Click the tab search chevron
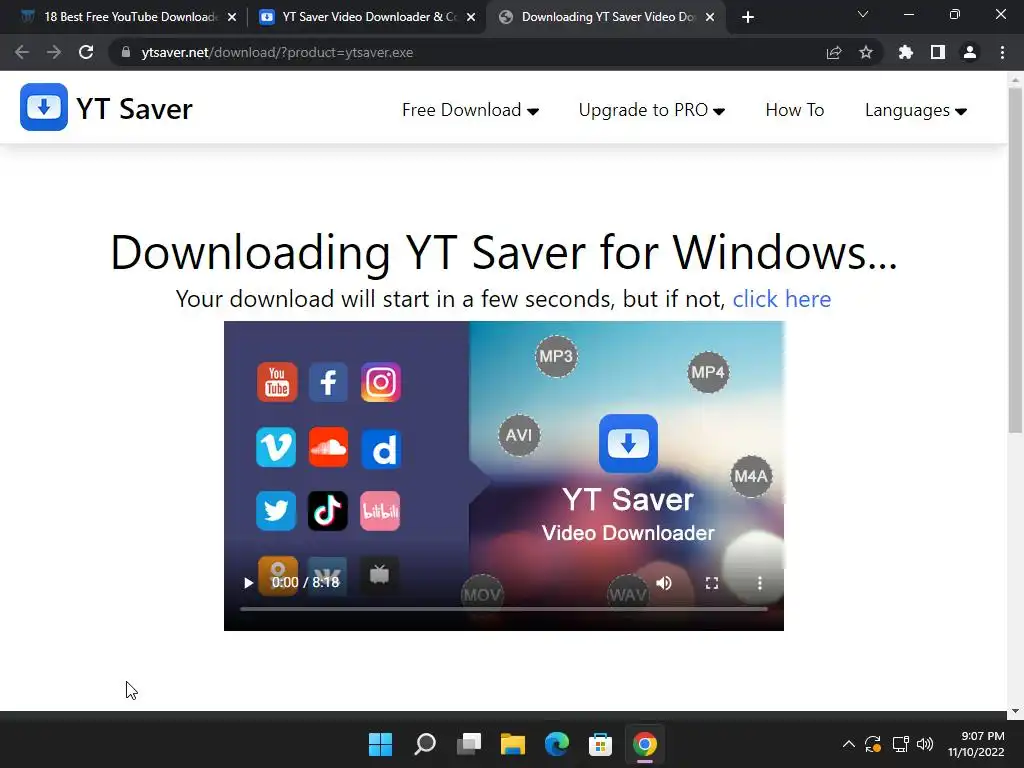Image resolution: width=1024 pixels, height=768 pixels. pos(863,14)
